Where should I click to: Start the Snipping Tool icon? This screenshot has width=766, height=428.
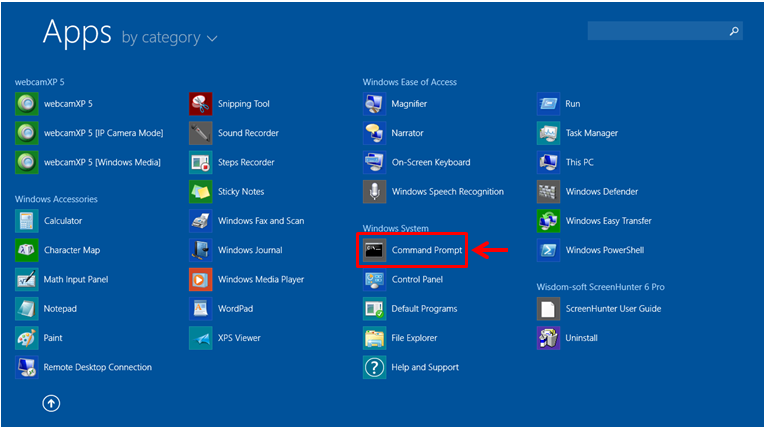click(x=201, y=104)
